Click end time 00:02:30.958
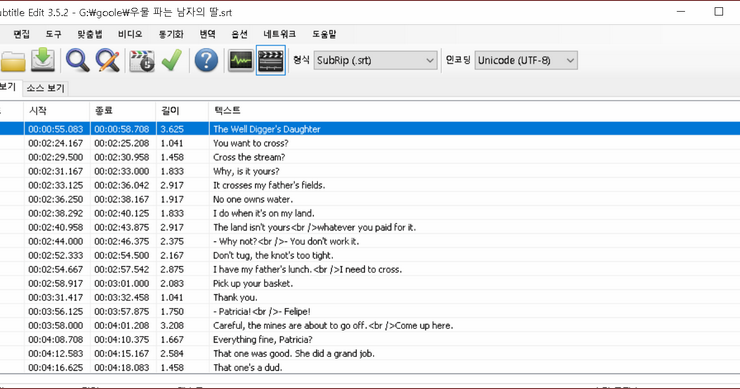The height and width of the screenshot is (389, 740). point(122,157)
